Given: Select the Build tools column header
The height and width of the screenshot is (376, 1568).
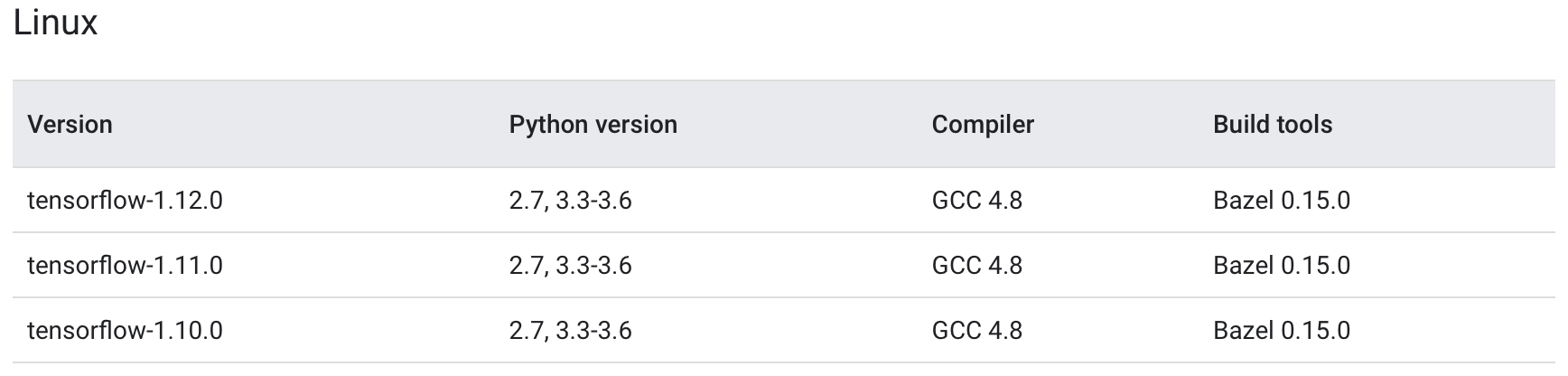Looking at the screenshot, I should (x=1273, y=124).
